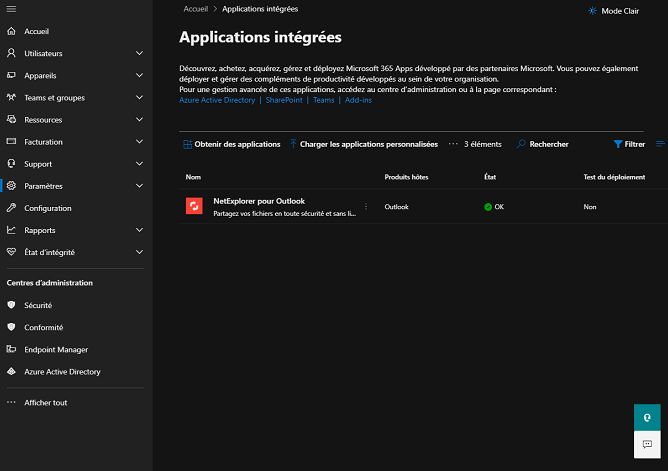Image resolution: width=668 pixels, height=471 pixels.
Task: Go to Accueil breadcrumb link
Action: pyautogui.click(x=196, y=9)
